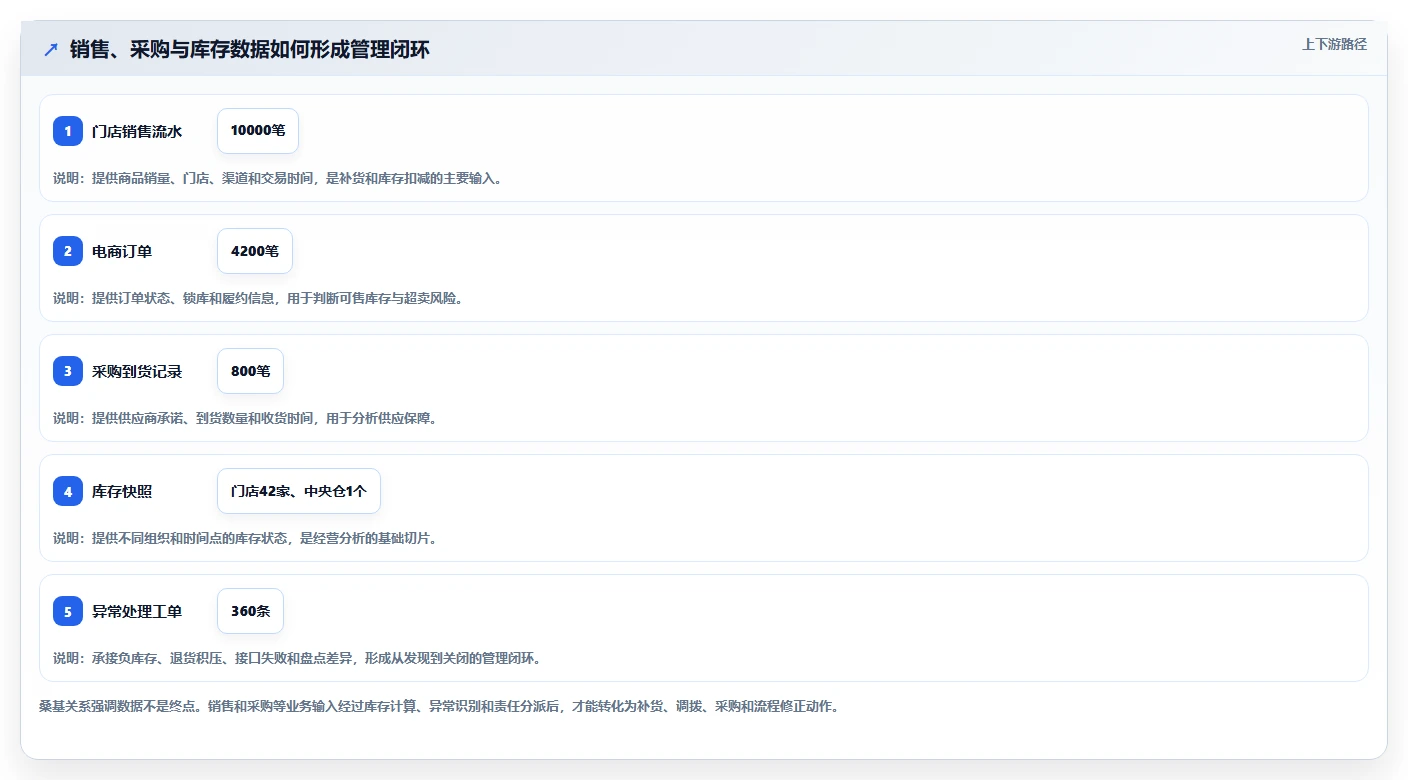Click the step 5 number badge
Image resolution: width=1408 pixels, height=780 pixels.
(x=68, y=611)
